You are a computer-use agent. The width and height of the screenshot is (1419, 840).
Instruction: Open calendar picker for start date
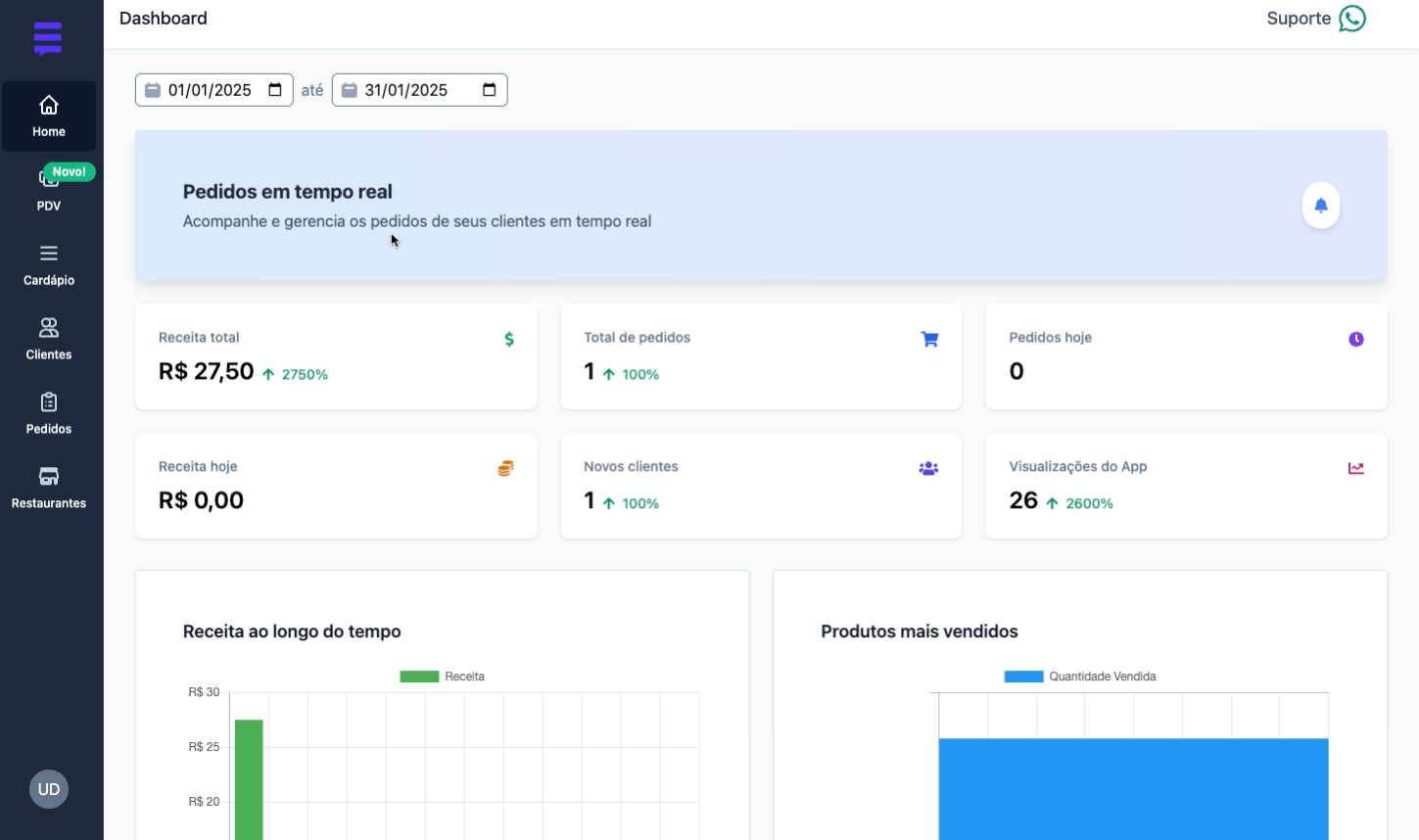pyautogui.click(x=275, y=90)
